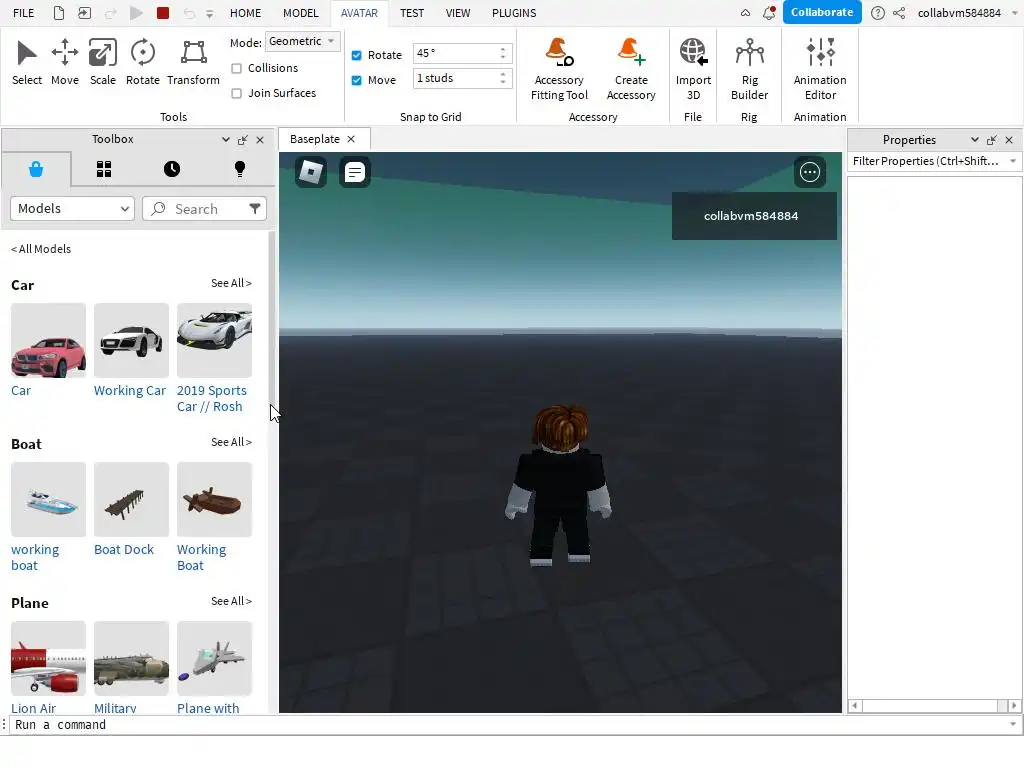The image size is (1024, 768).
Task: Click the Play button in the quick bar
Action: tap(136, 13)
